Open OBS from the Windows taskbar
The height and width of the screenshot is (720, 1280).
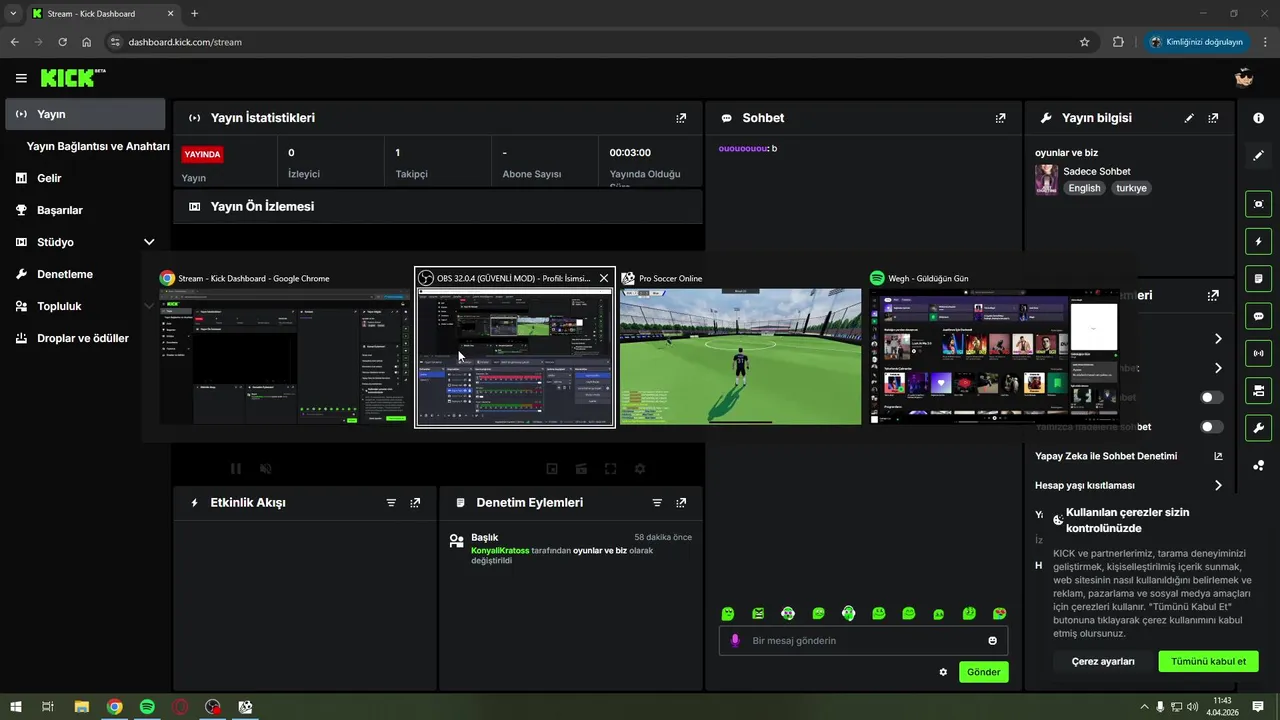coord(212,707)
